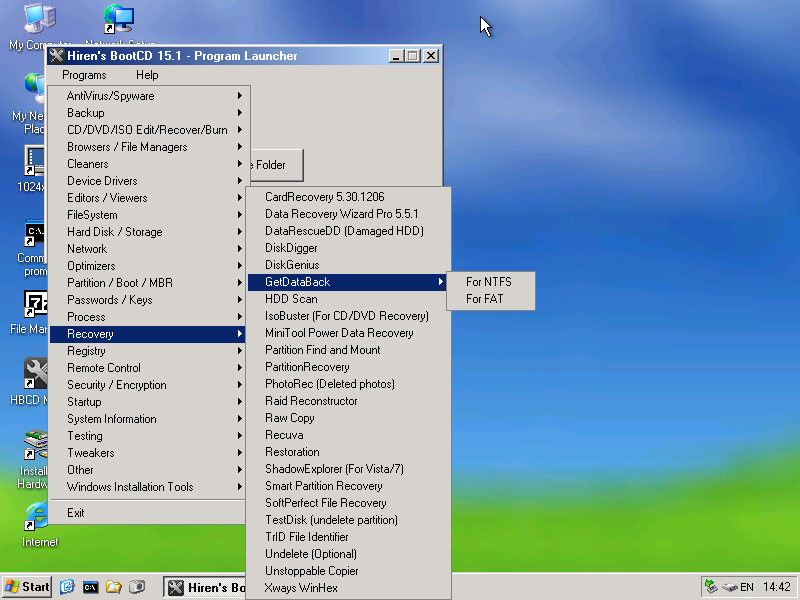The image size is (800, 600).
Task: Open the File Manager desktop icon
Action: pos(36,305)
